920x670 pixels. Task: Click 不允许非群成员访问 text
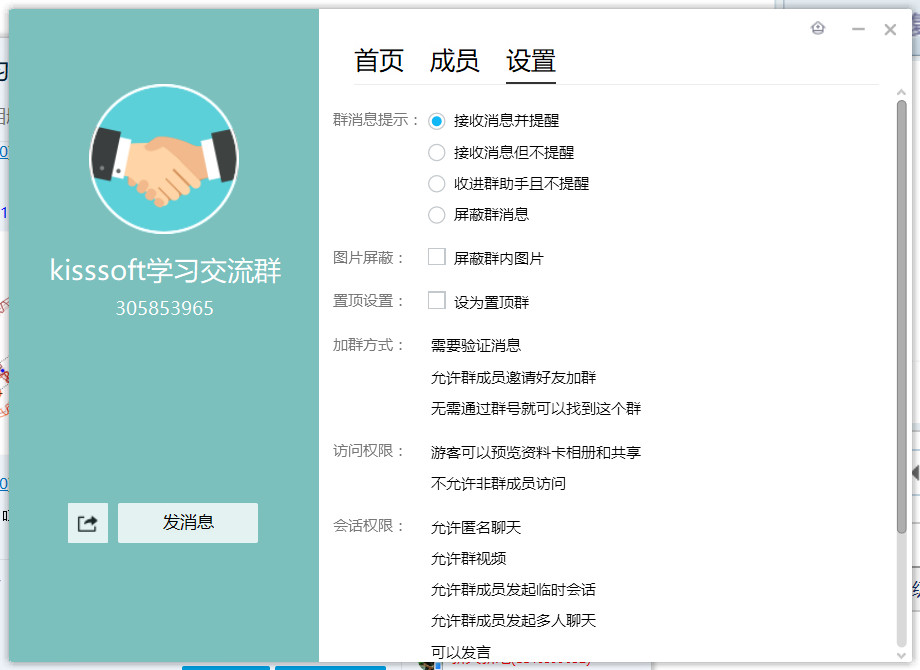pyautogui.click(x=498, y=483)
